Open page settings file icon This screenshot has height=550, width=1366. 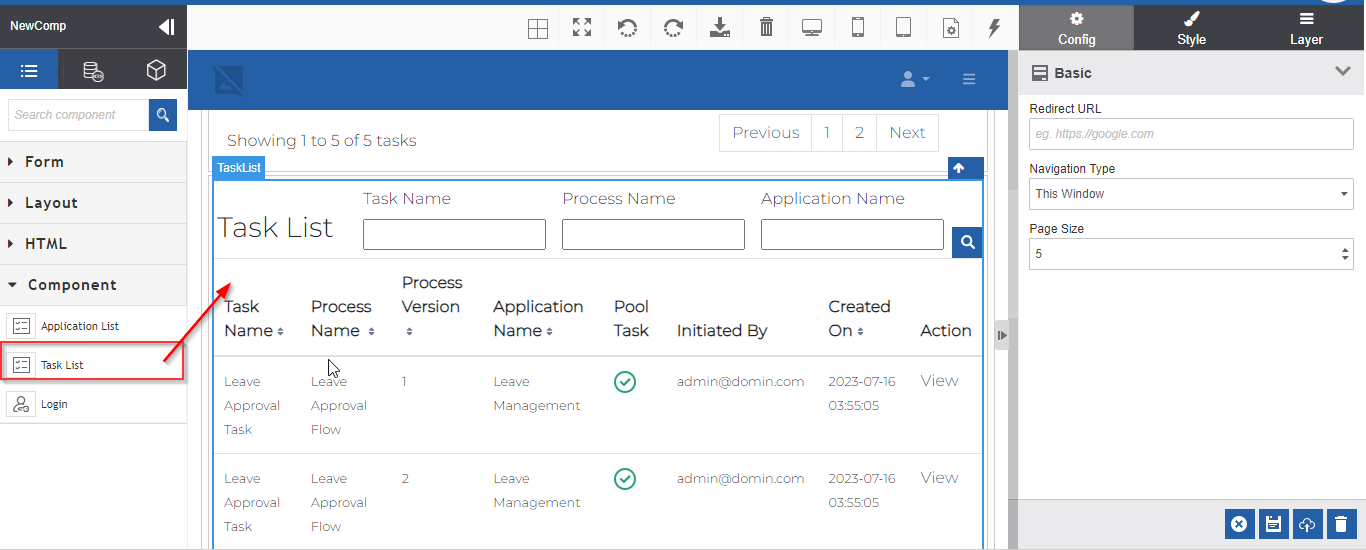950,28
